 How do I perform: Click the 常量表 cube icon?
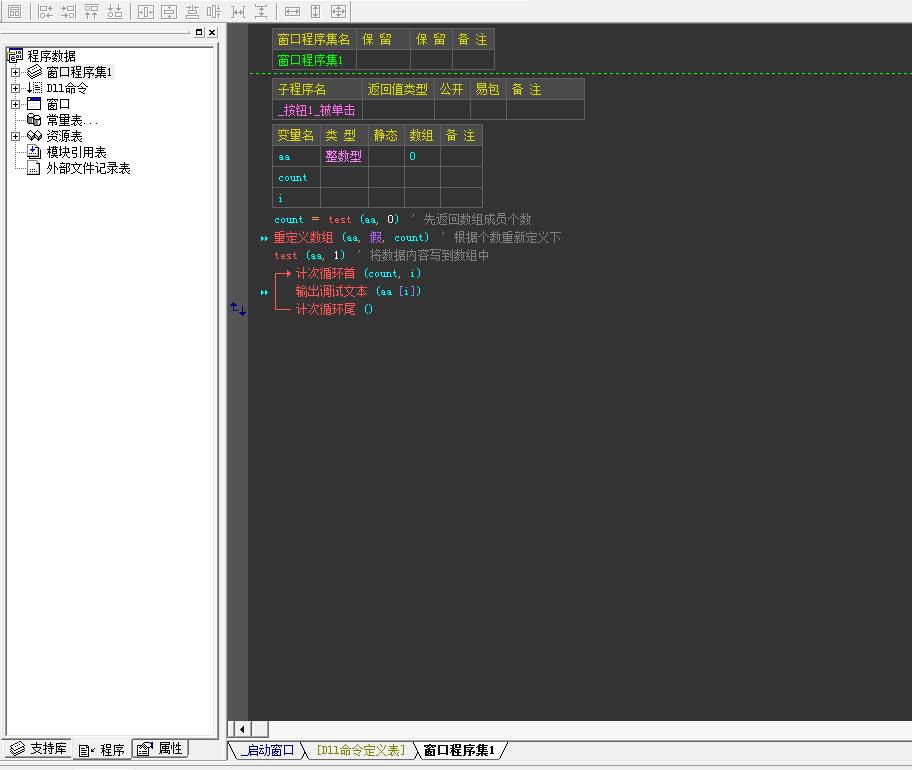(34, 120)
